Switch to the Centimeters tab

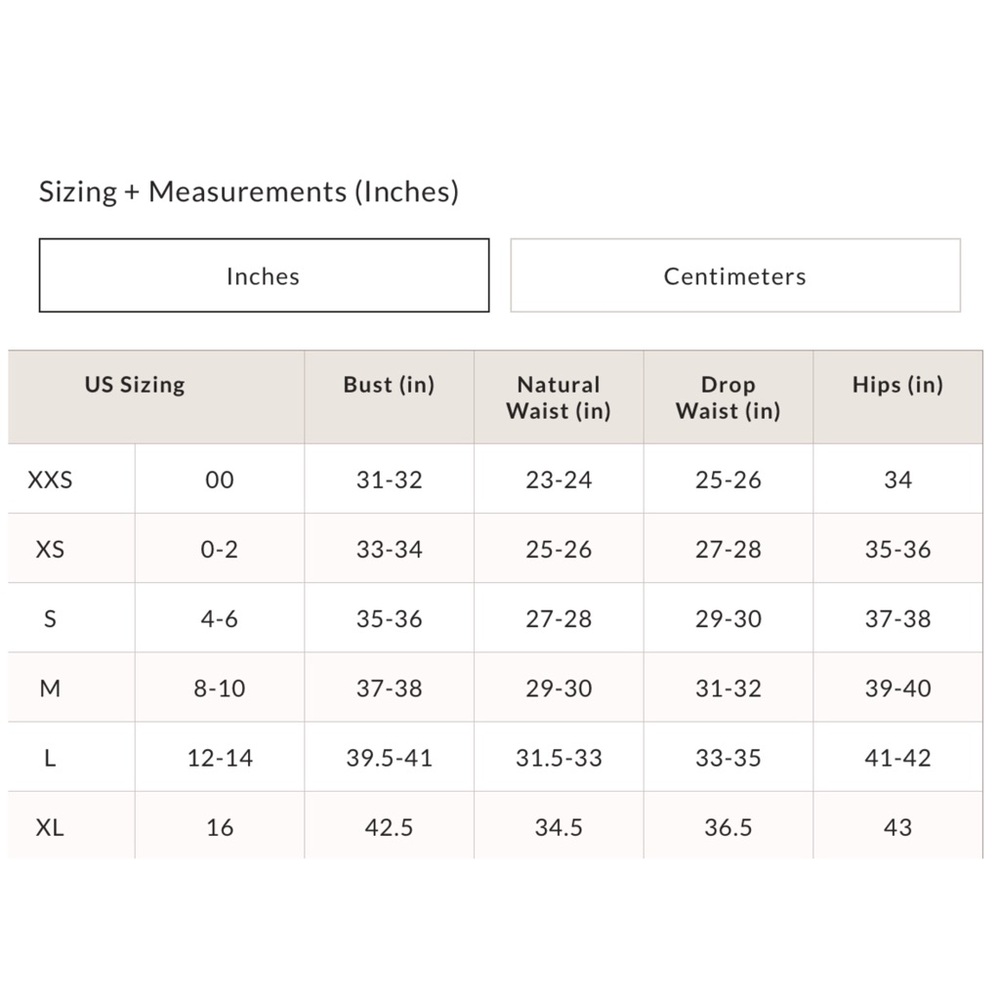(735, 276)
